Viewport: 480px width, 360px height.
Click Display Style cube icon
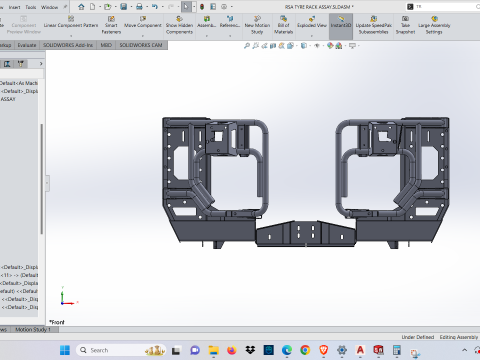pos(304,46)
